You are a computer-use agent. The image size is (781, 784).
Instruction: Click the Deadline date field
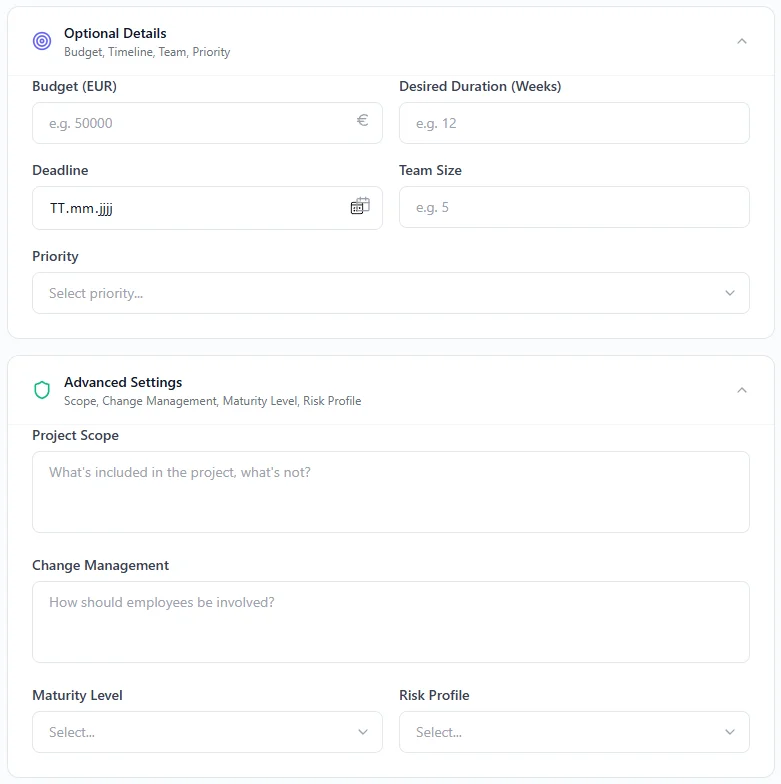click(190, 208)
